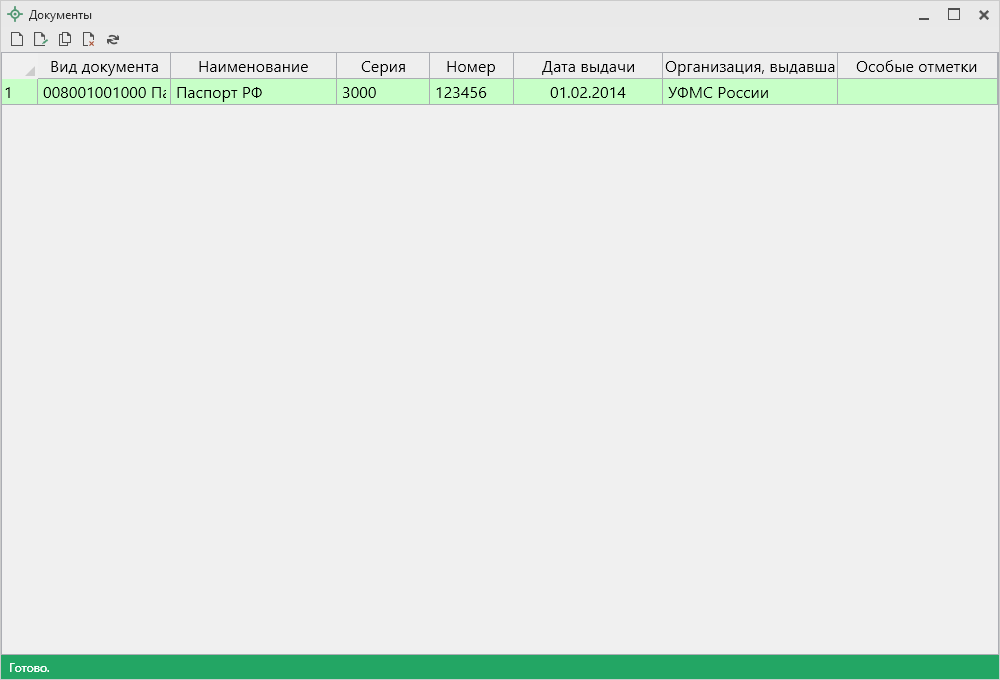Click 'Организация, выдавшая' column header
The width and height of the screenshot is (1000, 680).
tap(750, 67)
